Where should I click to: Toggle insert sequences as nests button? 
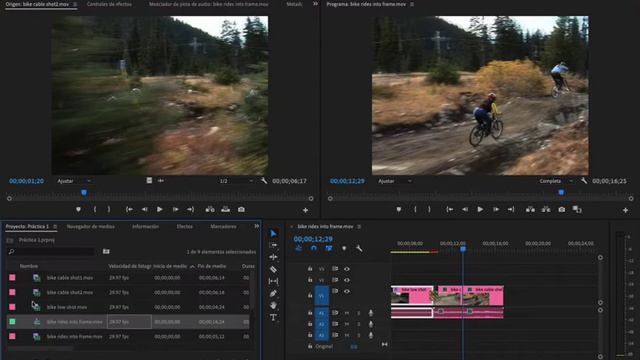[x=299, y=248]
